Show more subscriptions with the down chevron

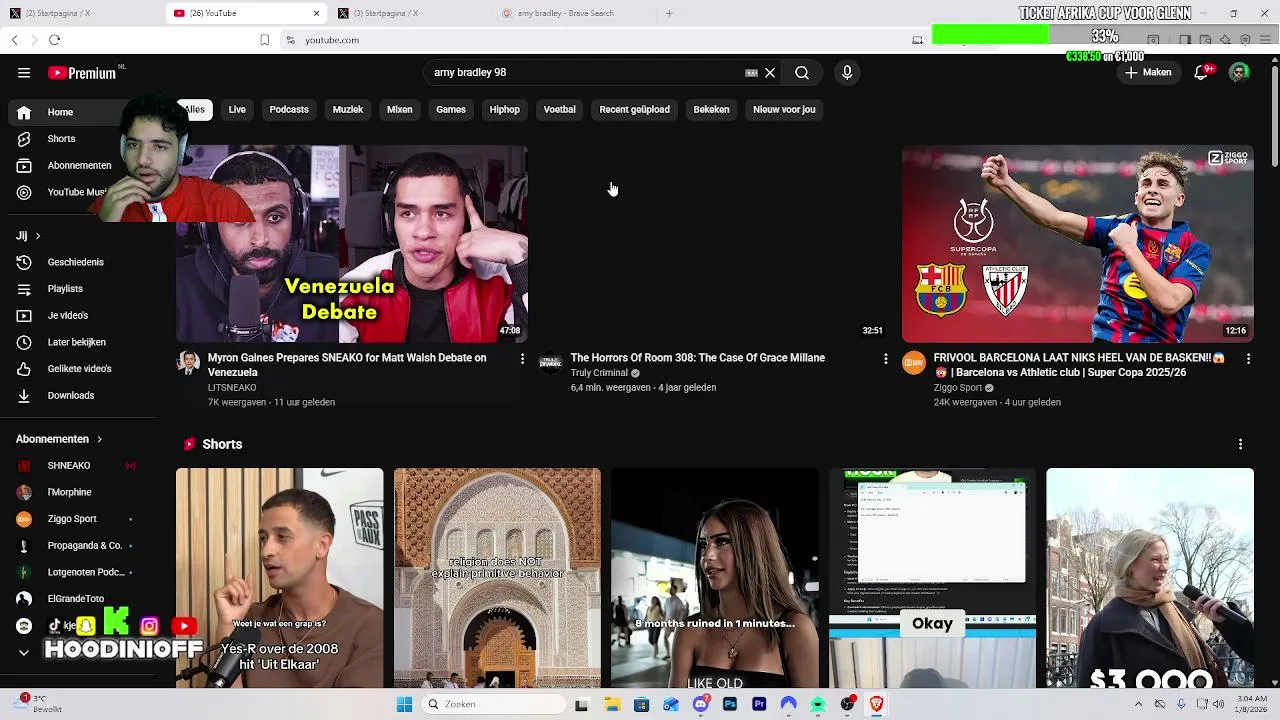24,652
